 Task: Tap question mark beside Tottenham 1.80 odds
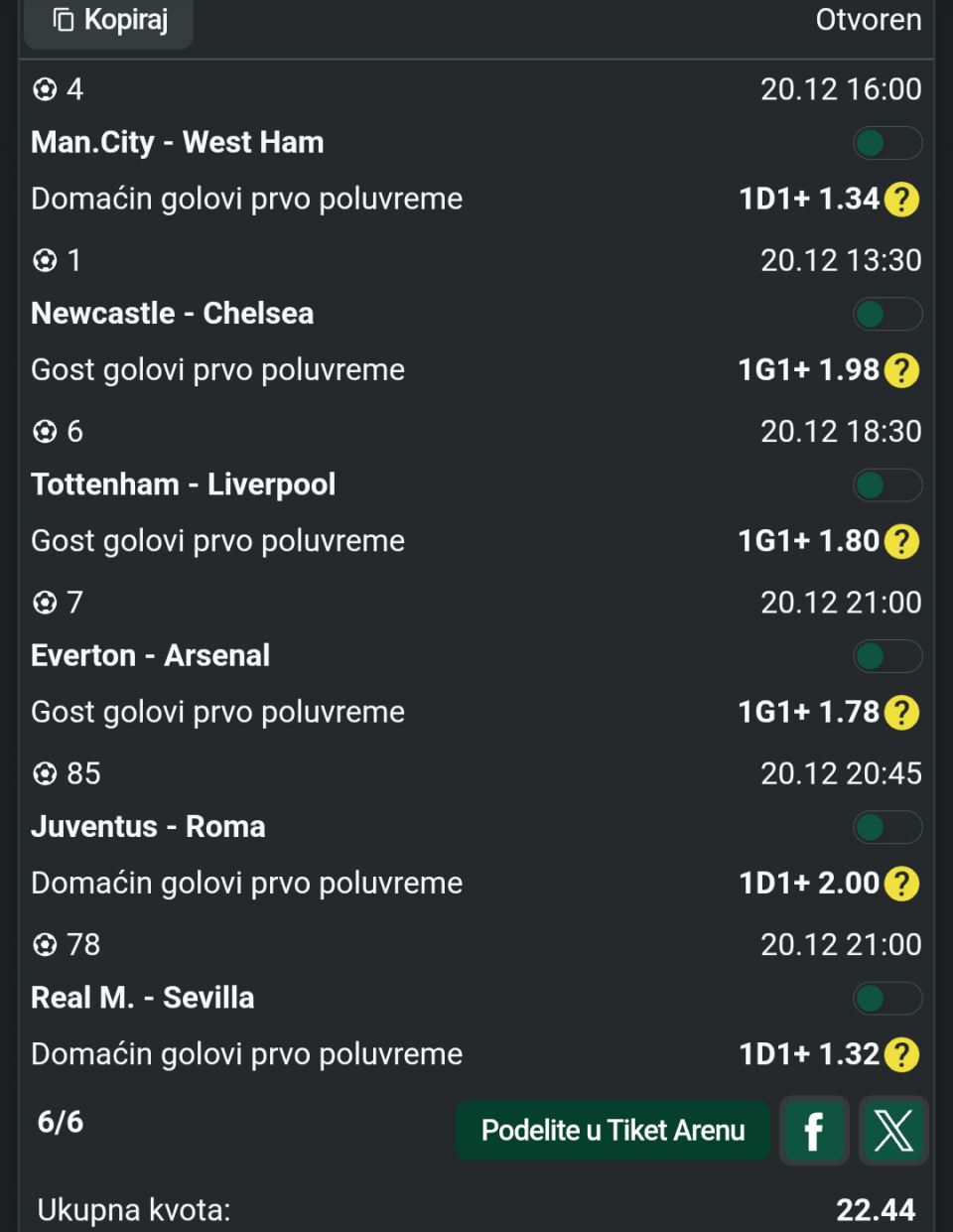[x=901, y=541]
